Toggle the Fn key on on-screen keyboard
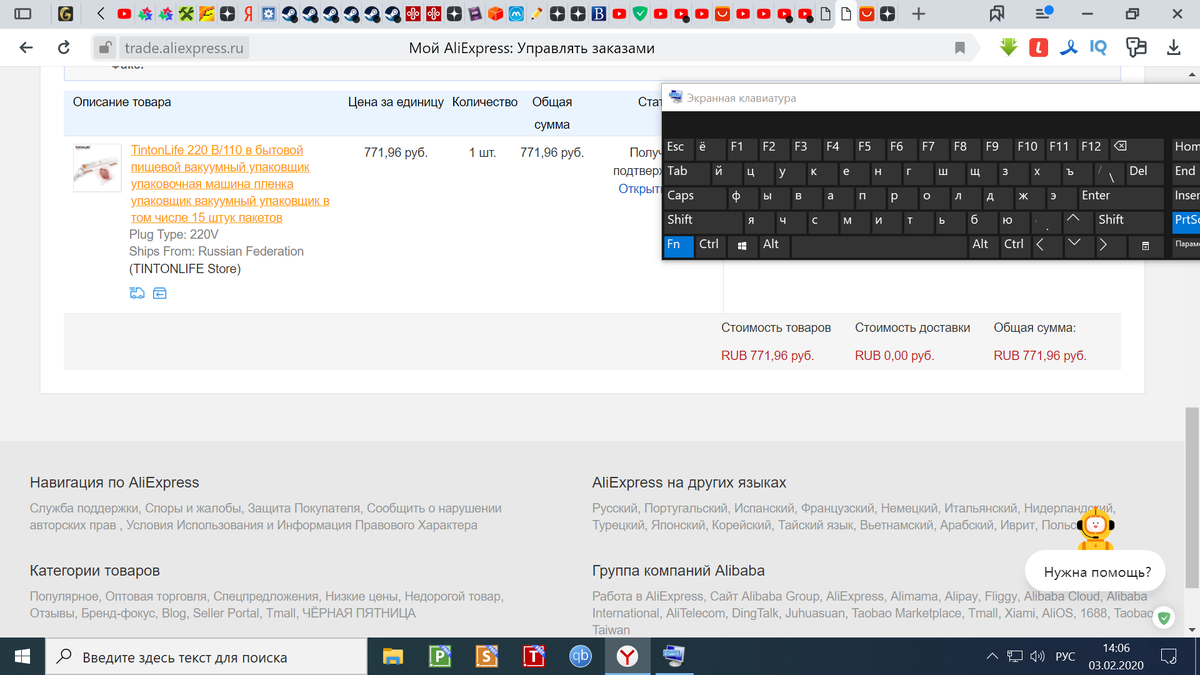 coord(679,245)
